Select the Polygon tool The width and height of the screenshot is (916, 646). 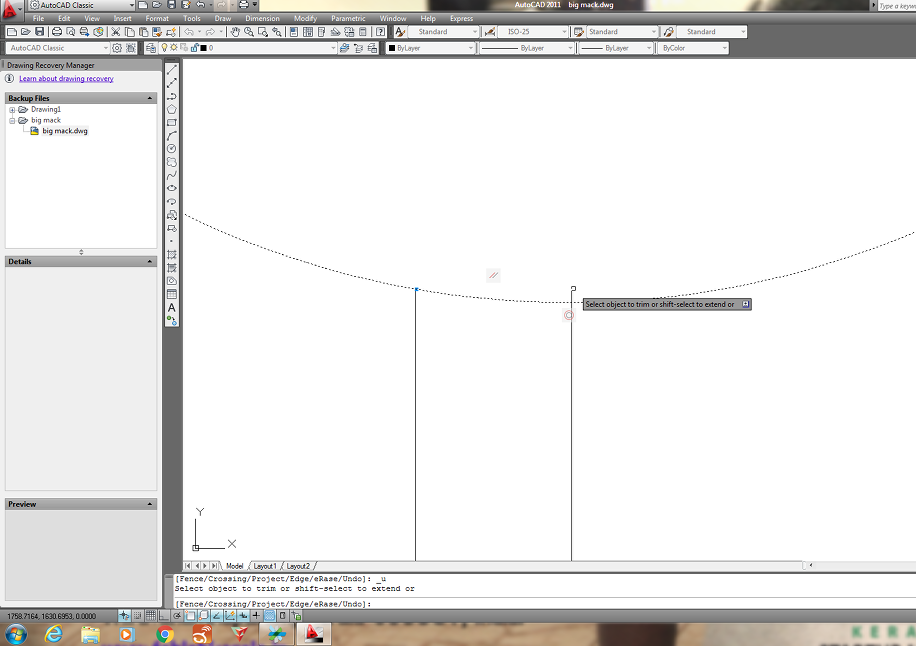(172, 109)
